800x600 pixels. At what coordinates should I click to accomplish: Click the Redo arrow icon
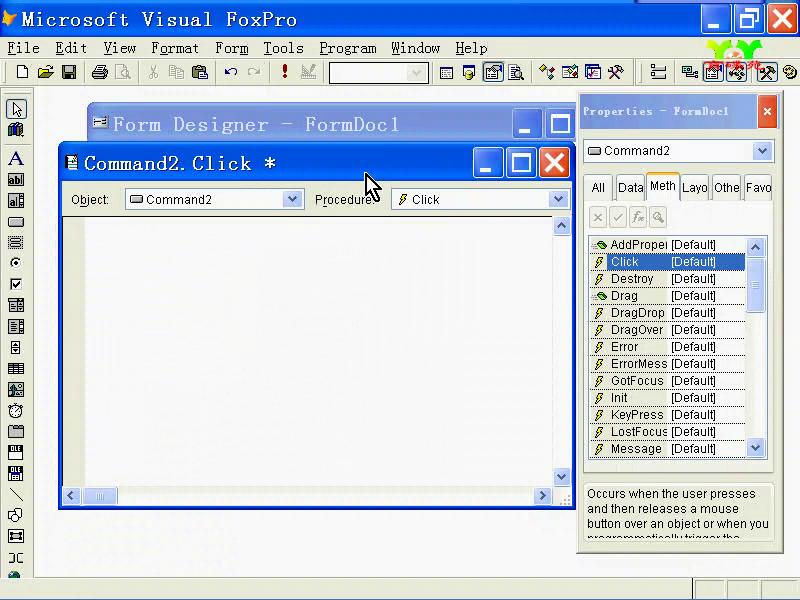[x=254, y=72]
